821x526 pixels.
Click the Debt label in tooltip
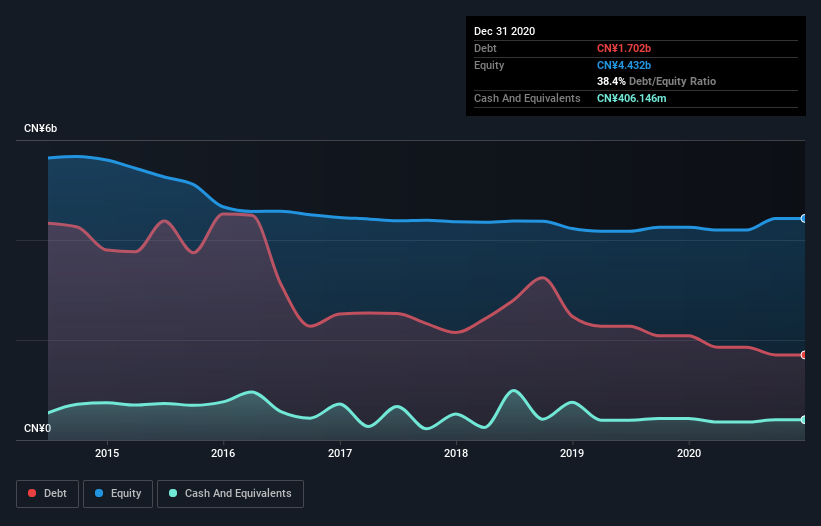point(485,48)
